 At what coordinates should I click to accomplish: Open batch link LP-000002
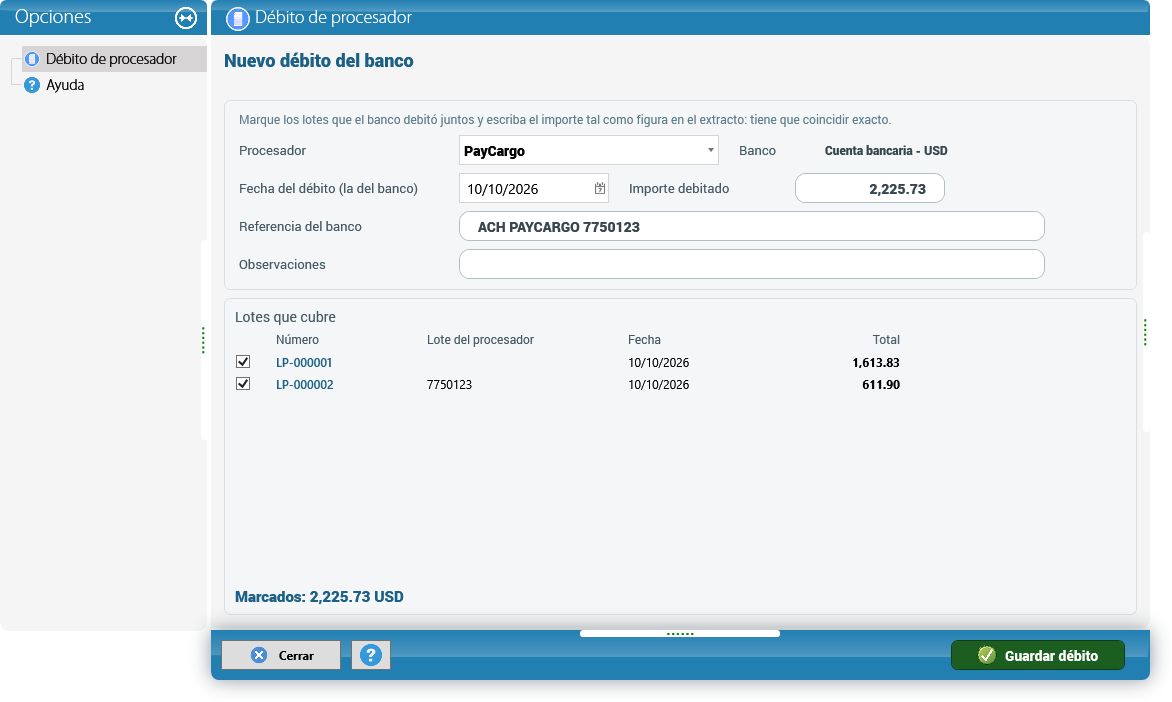(304, 385)
